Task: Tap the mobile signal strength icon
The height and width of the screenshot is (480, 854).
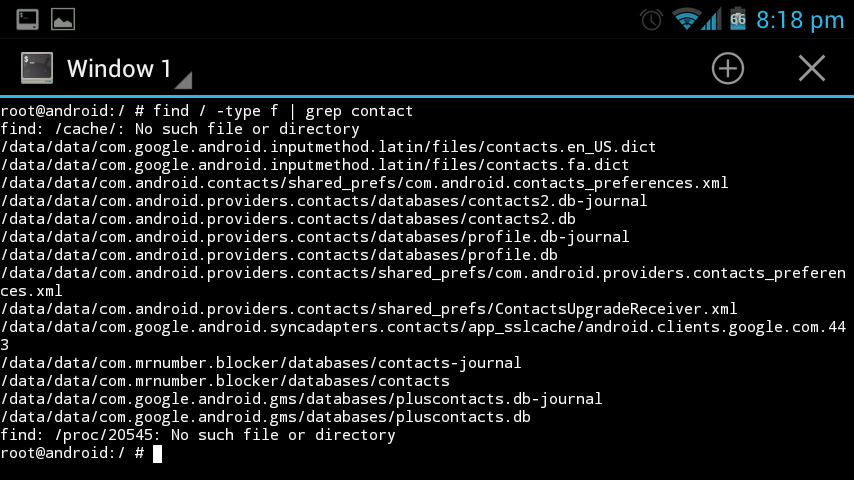Action: point(711,19)
